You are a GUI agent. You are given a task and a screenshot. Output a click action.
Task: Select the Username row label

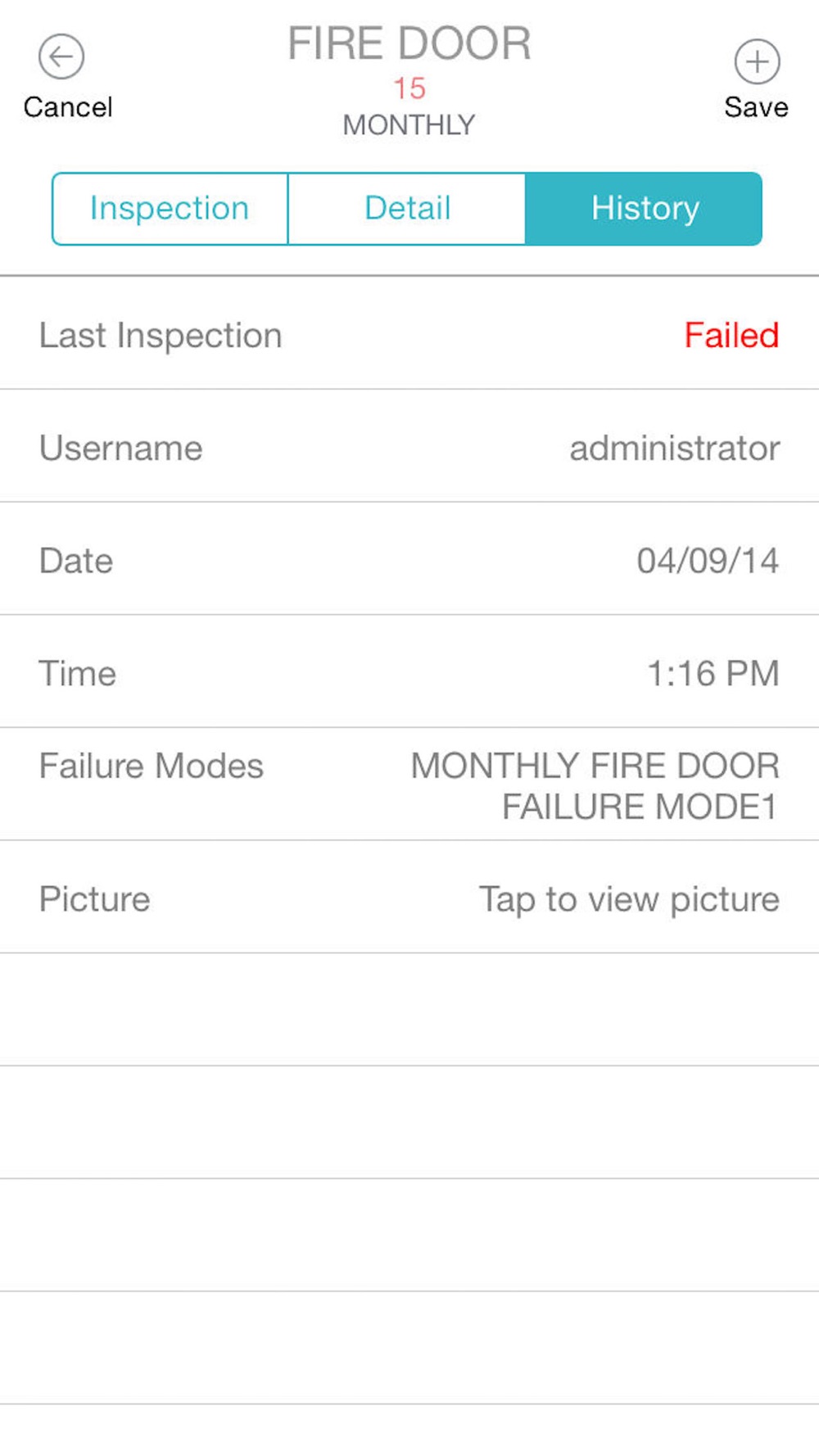(121, 448)
